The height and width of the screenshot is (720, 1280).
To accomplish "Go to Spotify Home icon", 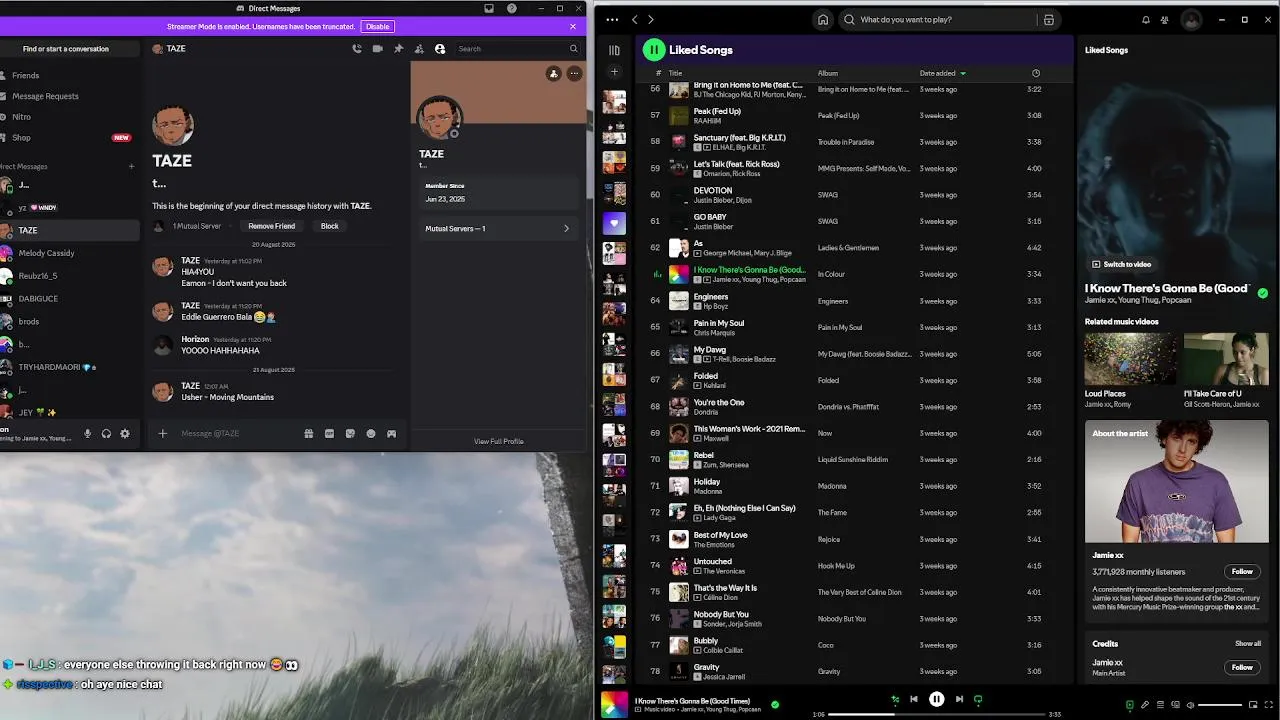I will click(x=823, y=19).
